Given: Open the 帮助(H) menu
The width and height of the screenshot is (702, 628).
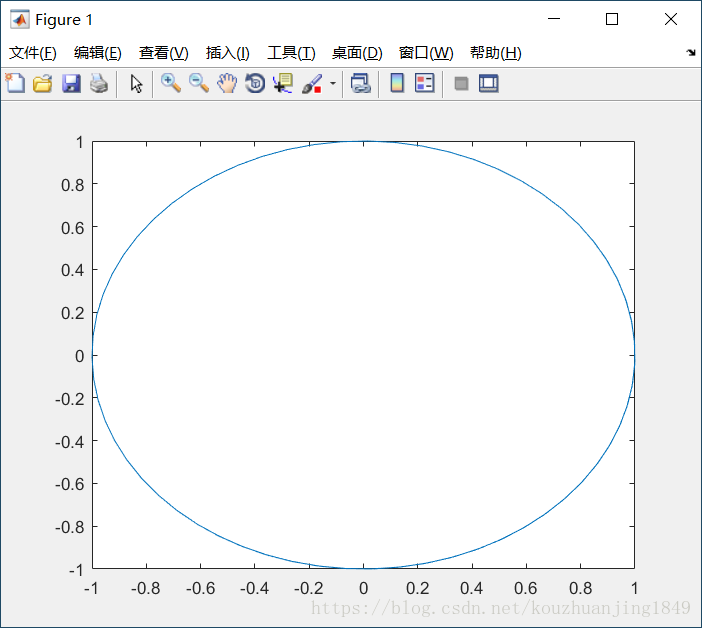Looking at the screenshot, I should coord(496,53).
